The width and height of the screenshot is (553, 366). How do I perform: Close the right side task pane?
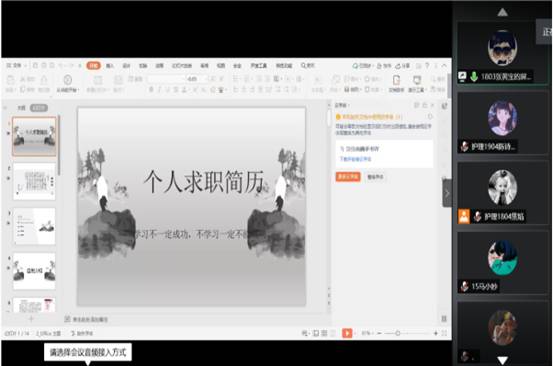tap(433, 105)
